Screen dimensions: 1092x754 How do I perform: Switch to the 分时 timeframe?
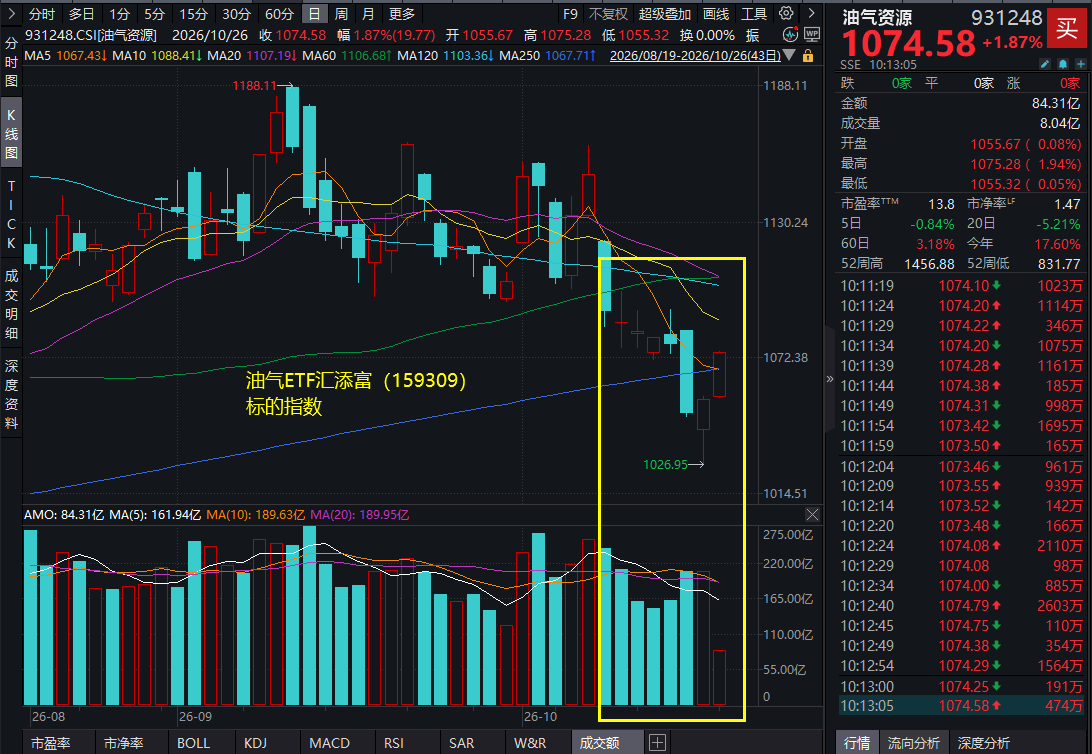click(42, 14)
